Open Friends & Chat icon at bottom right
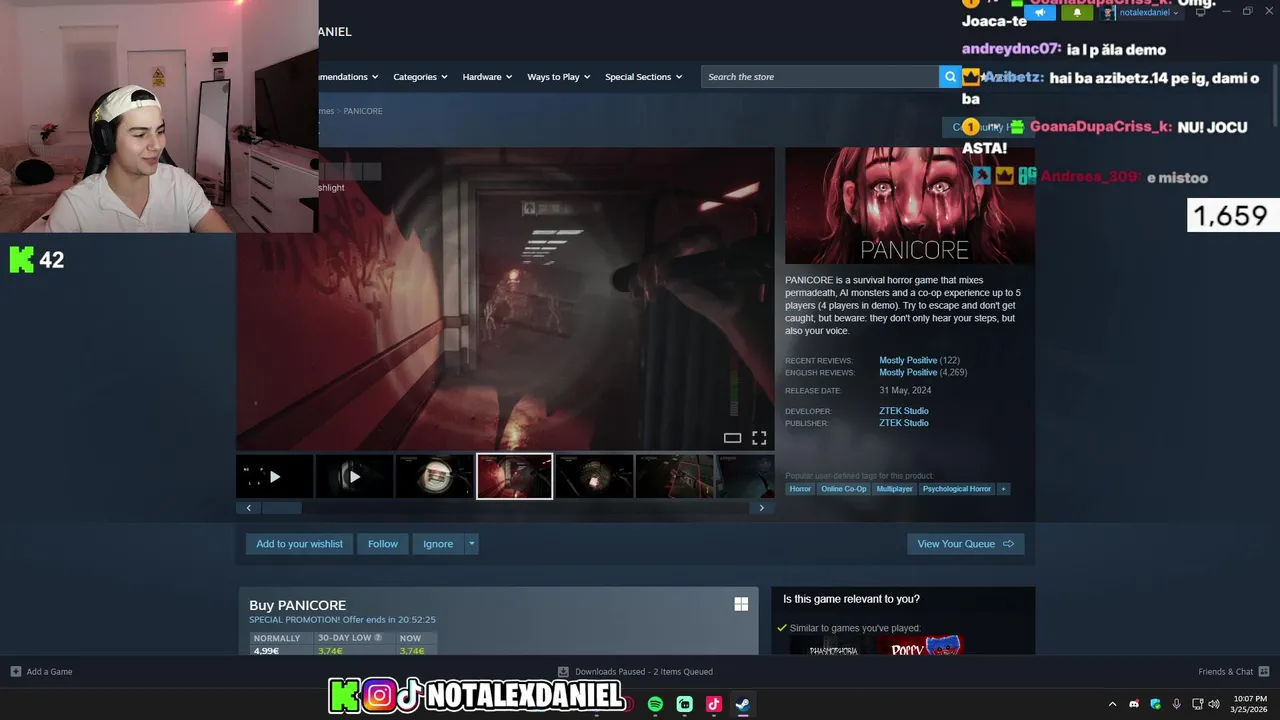This screenshot has height=720, width=1280. [1264, 671]
